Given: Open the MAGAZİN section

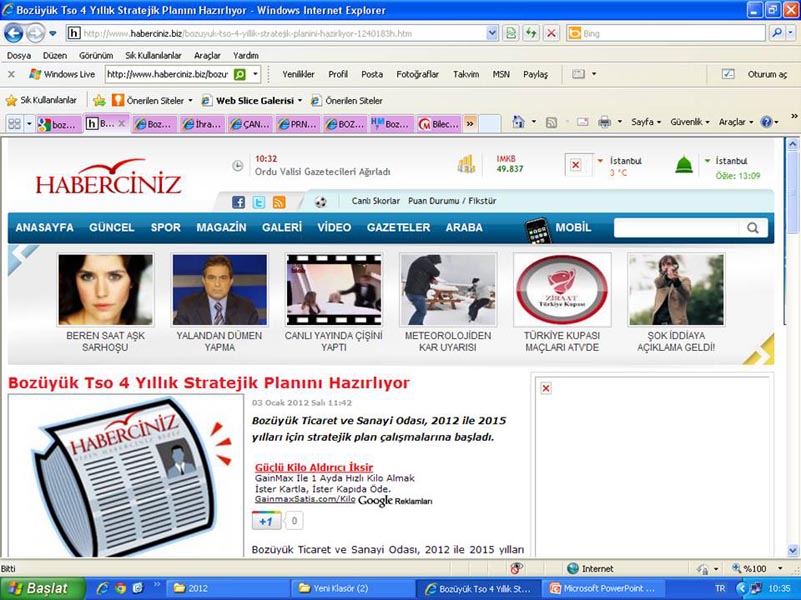Looking at the screenshot, I should tap(221, 228).
